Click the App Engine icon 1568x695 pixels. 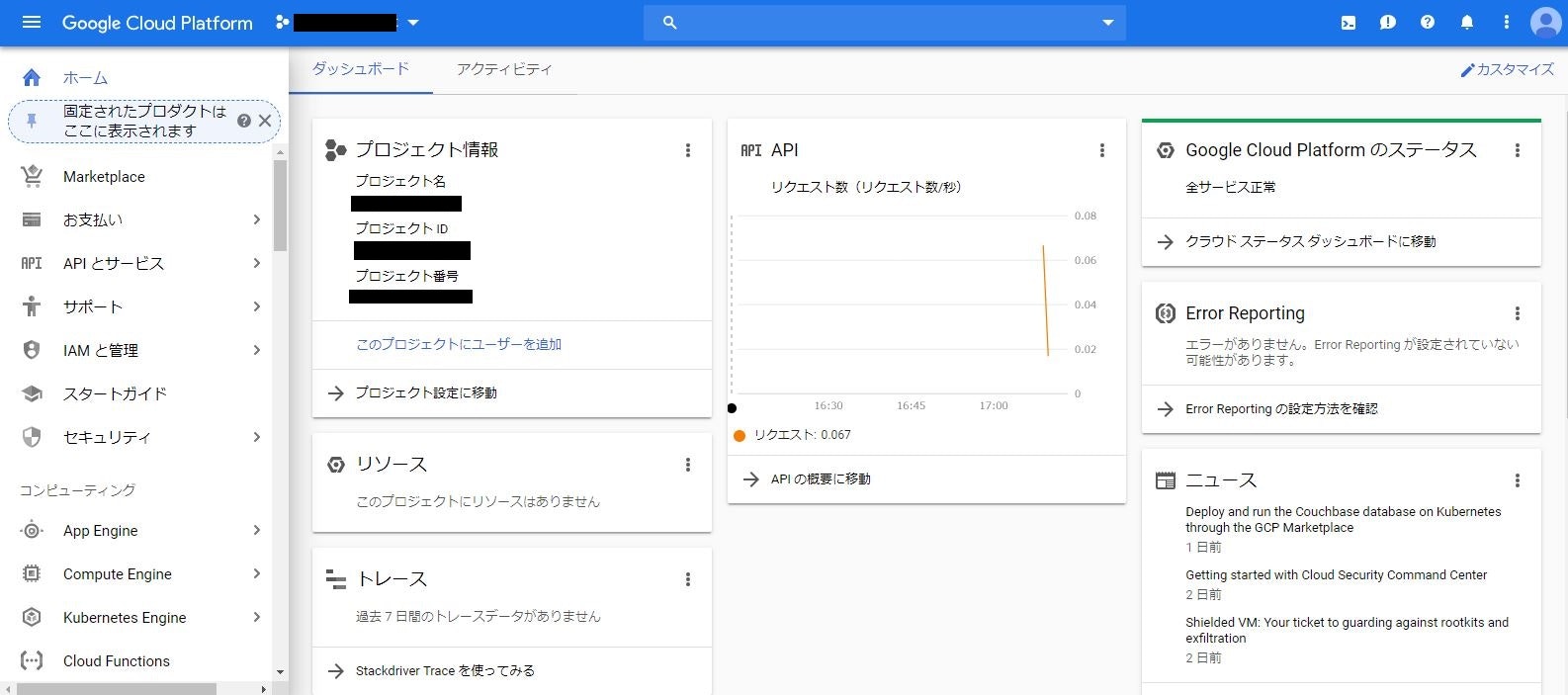(x=32, y=530)
